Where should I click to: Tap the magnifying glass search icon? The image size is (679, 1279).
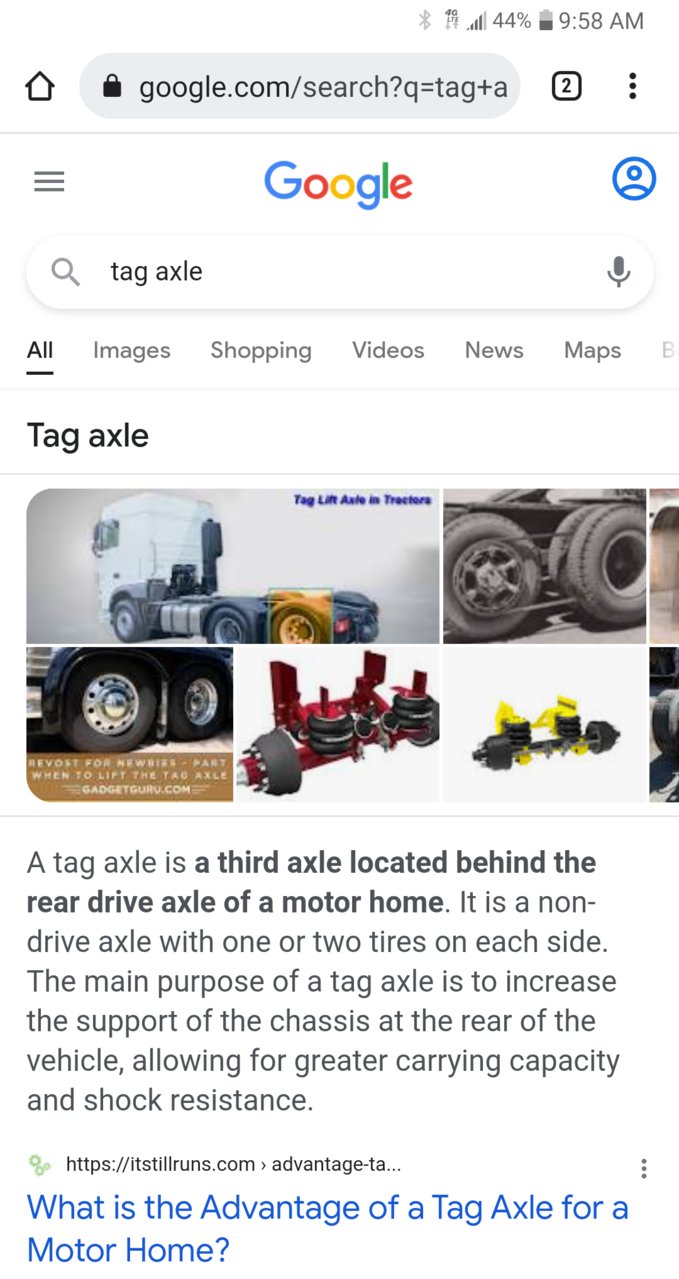(66, 271)
